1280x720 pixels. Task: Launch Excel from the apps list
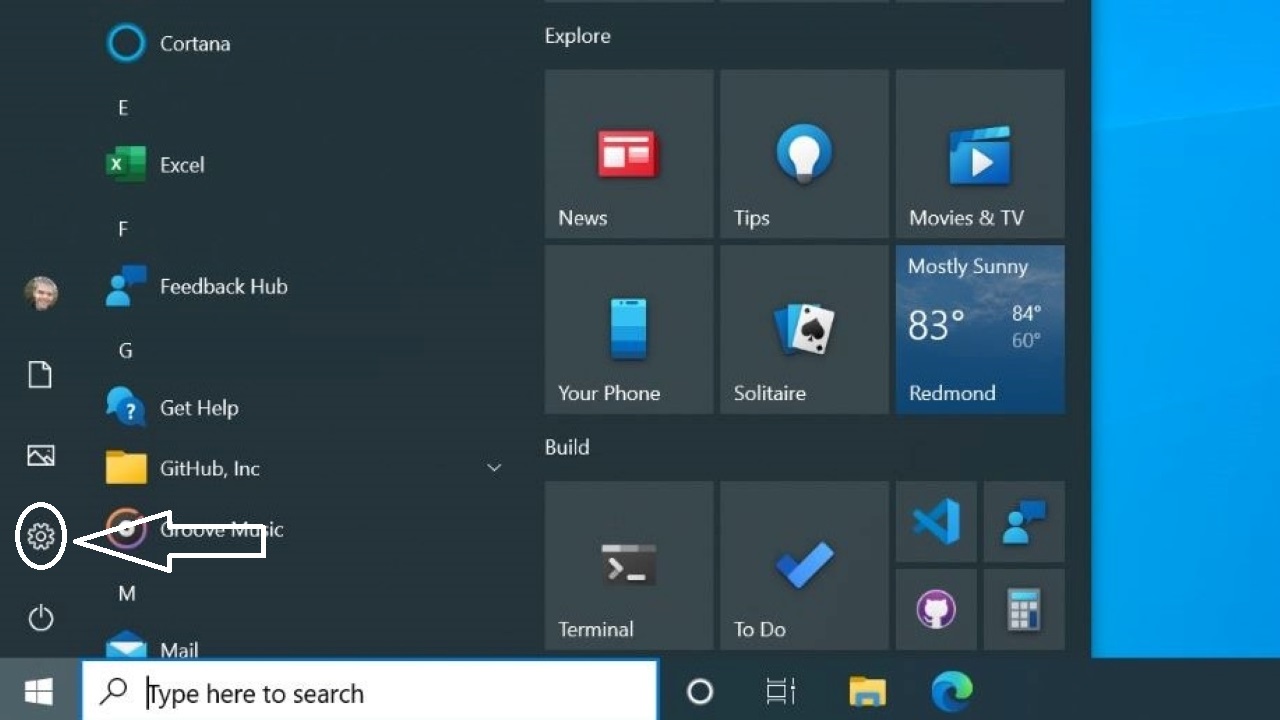(183, 165)
